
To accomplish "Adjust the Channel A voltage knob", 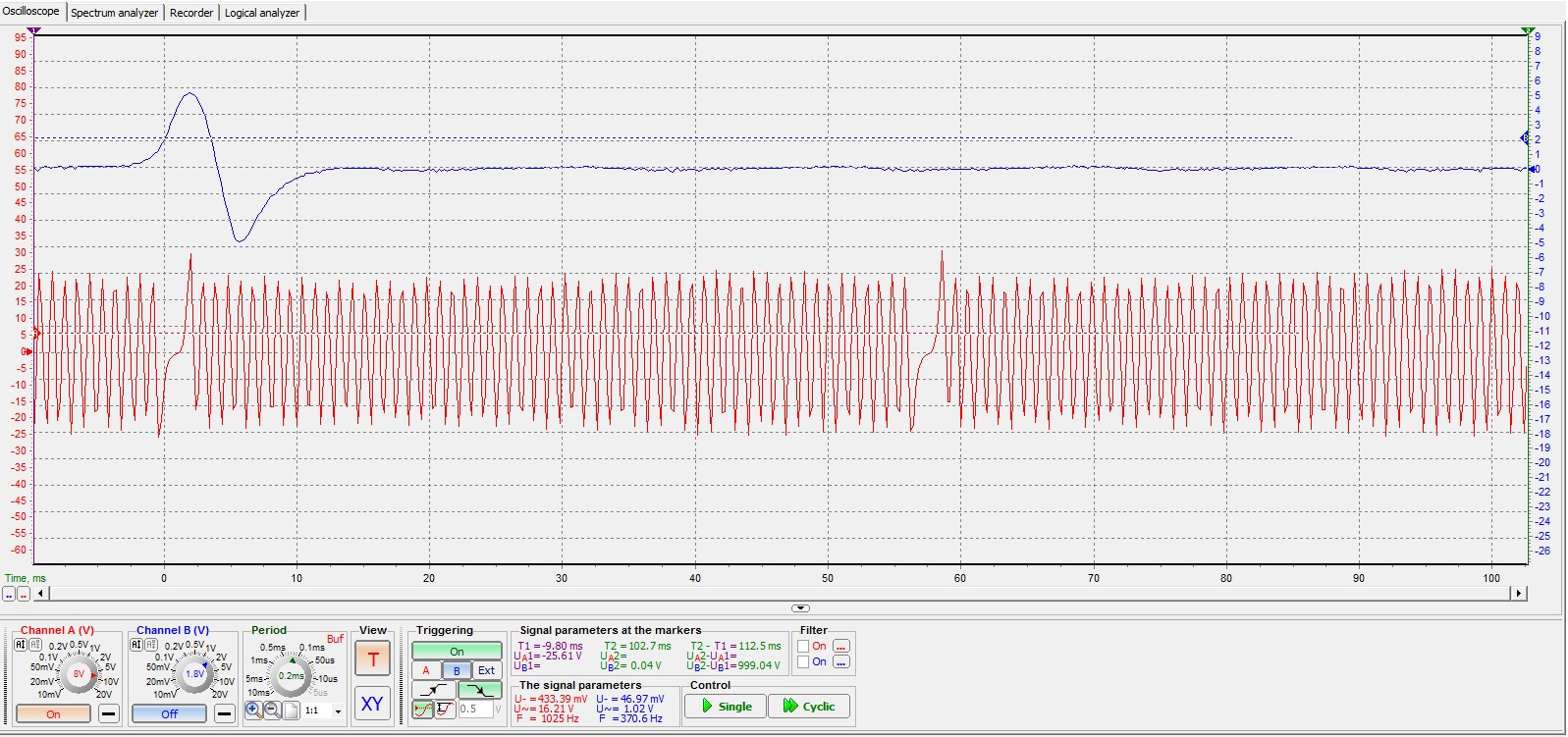I will click(x=77, y=674).
